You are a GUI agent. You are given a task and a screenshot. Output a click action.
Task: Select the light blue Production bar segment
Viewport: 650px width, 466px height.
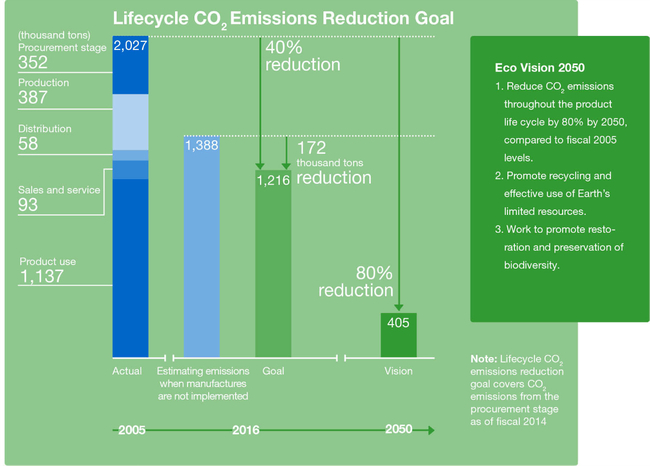click(x=130, y=121)
